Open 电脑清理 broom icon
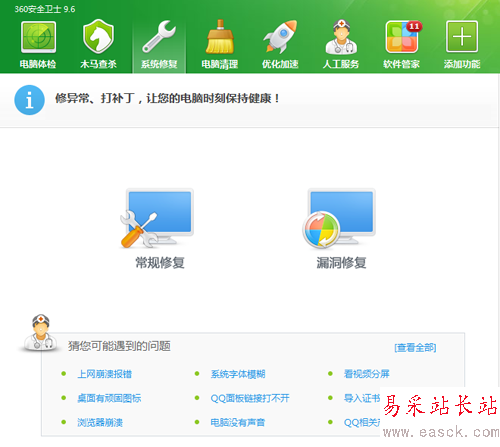The width and height of the screenshot is (500, 447). [x=220, y=37]
